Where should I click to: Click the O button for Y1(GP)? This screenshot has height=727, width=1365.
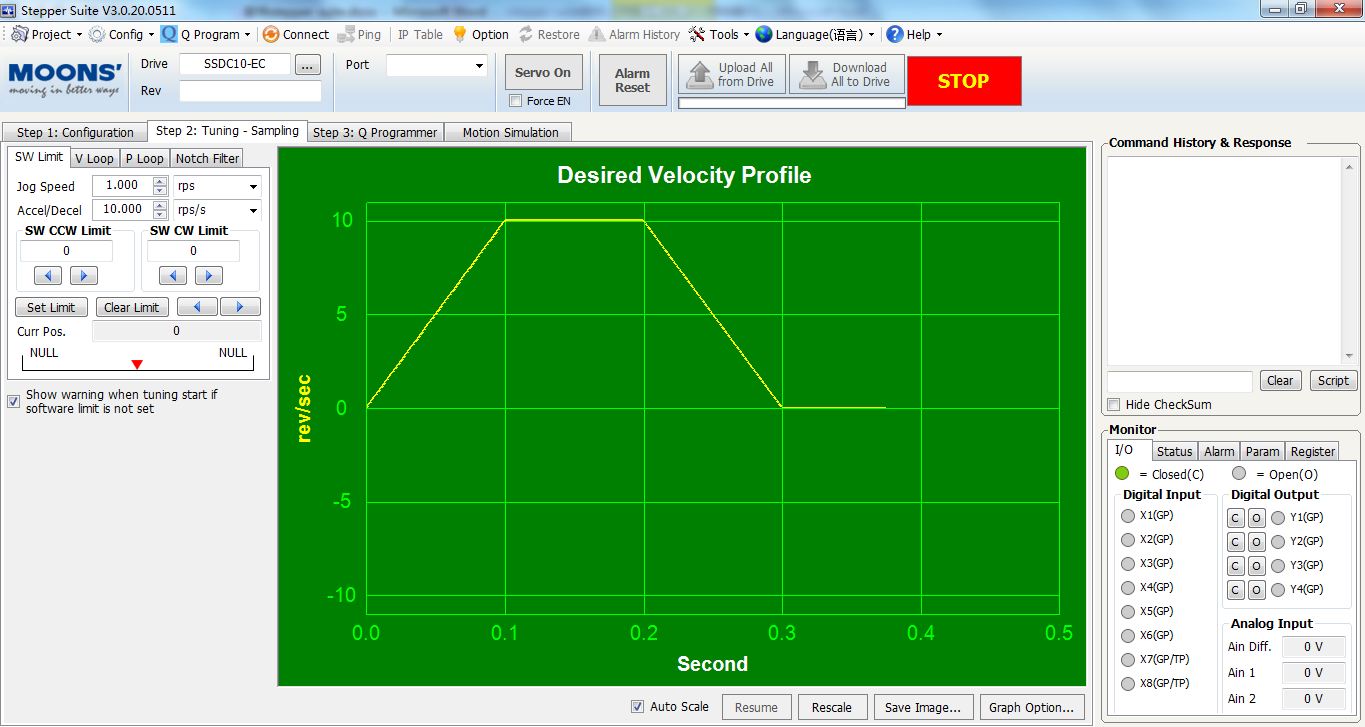point(1257,518)
